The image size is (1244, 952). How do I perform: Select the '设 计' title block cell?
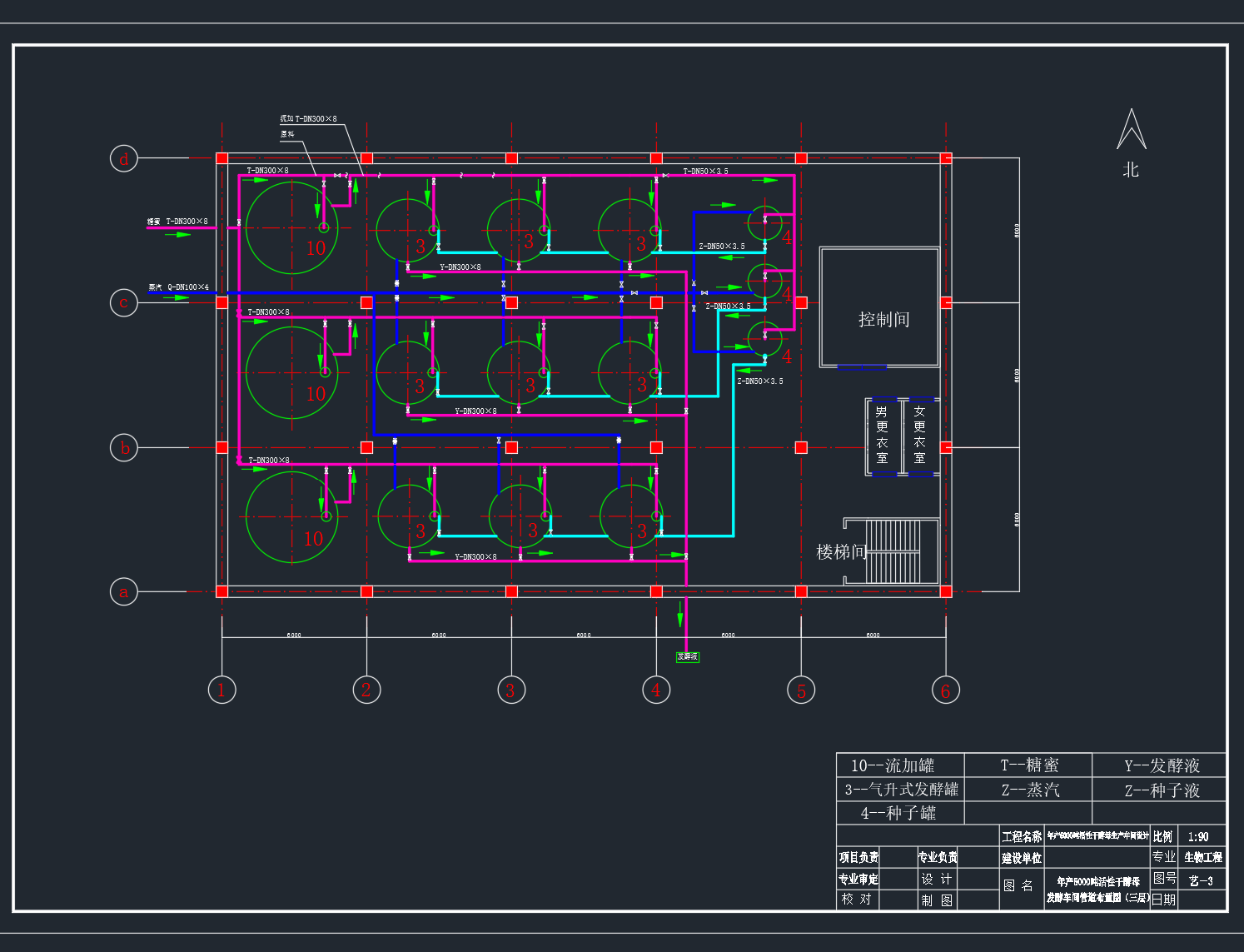click(937, 879)
